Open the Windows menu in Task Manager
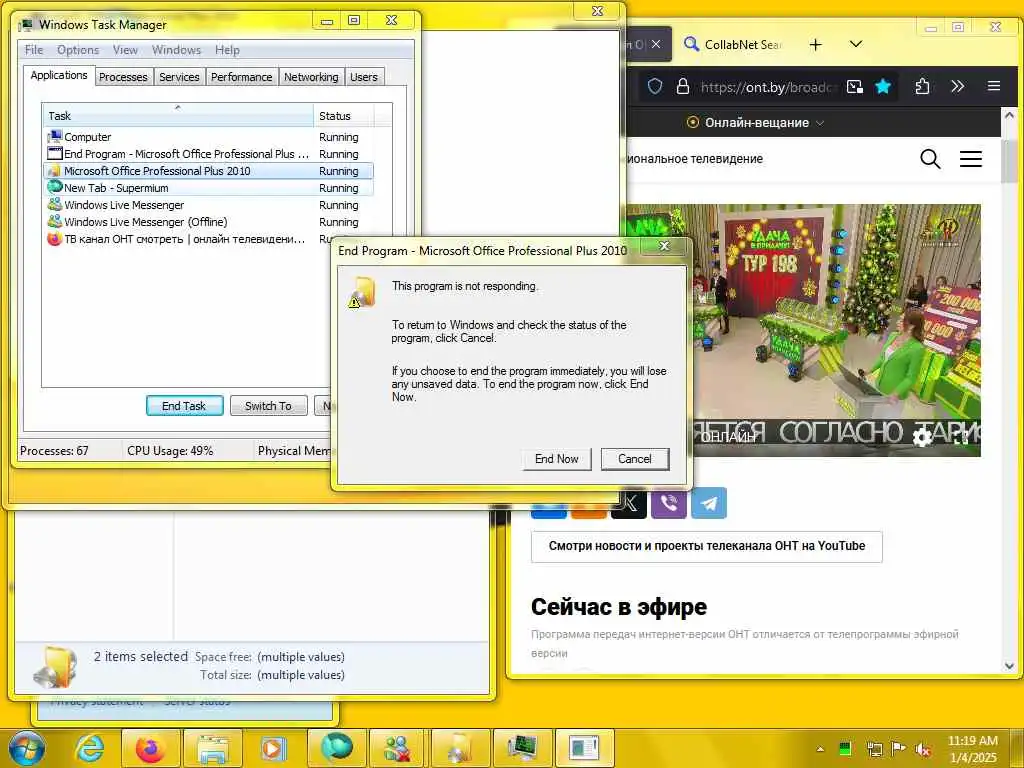This screenshot has height=768, width=1024. [x=176, y=50]
